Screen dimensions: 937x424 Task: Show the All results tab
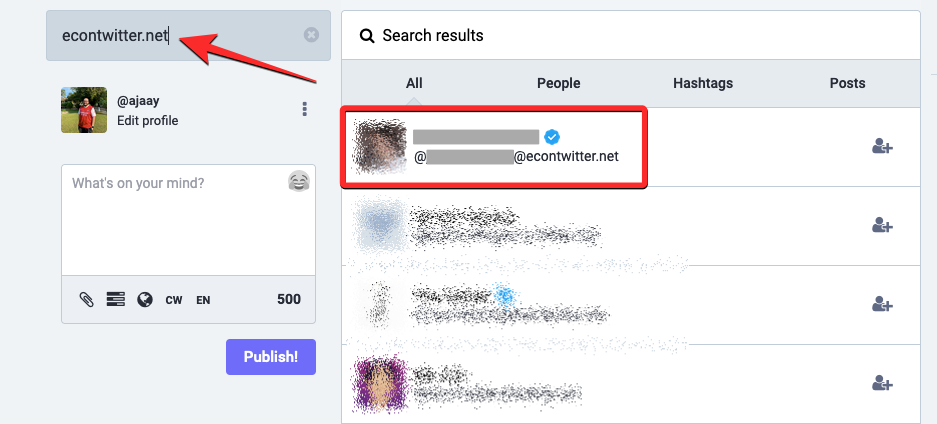click(x=414, y=84)
